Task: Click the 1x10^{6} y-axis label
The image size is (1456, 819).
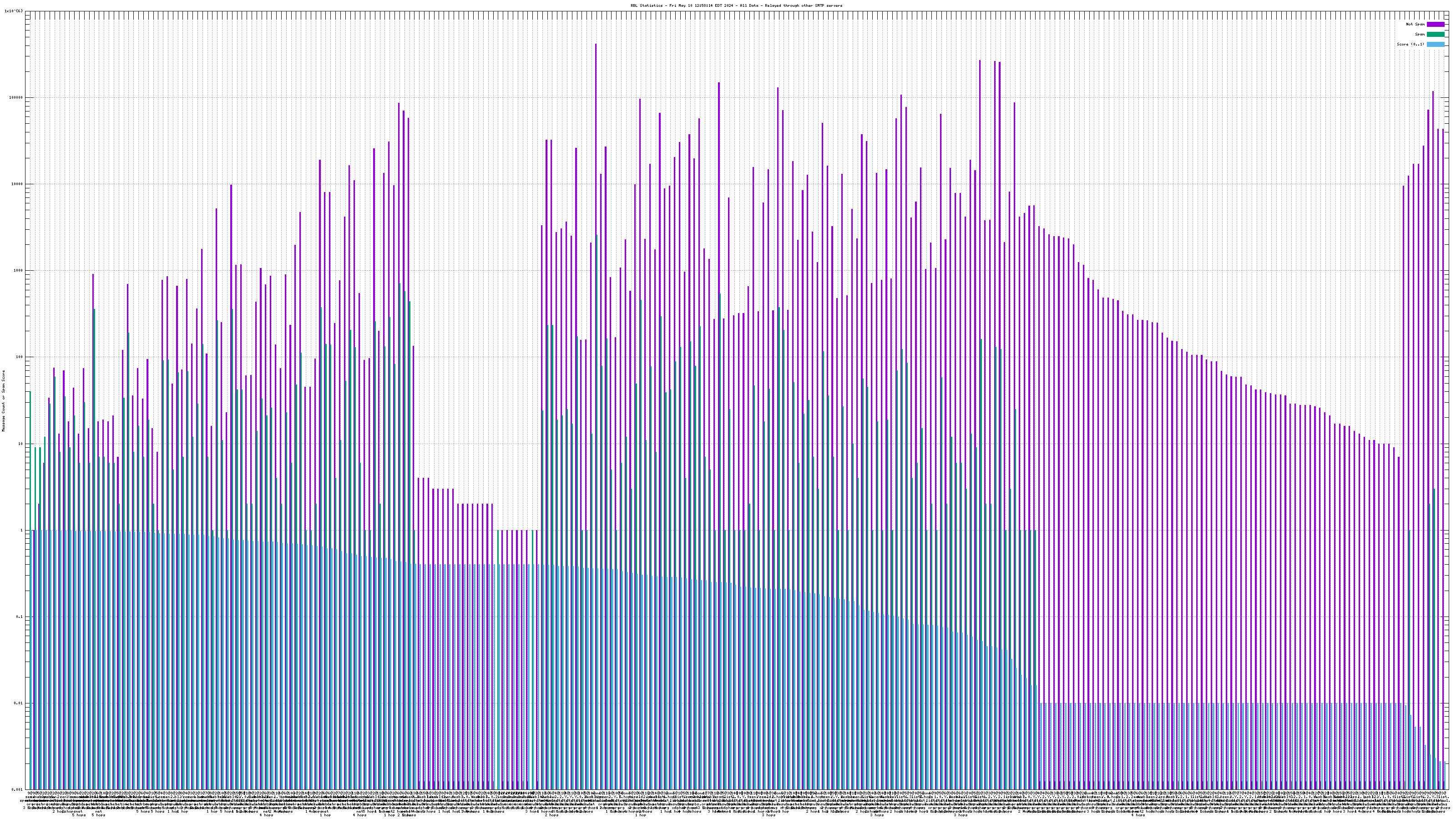Action: pyautogui.click(x=14, y=11)
